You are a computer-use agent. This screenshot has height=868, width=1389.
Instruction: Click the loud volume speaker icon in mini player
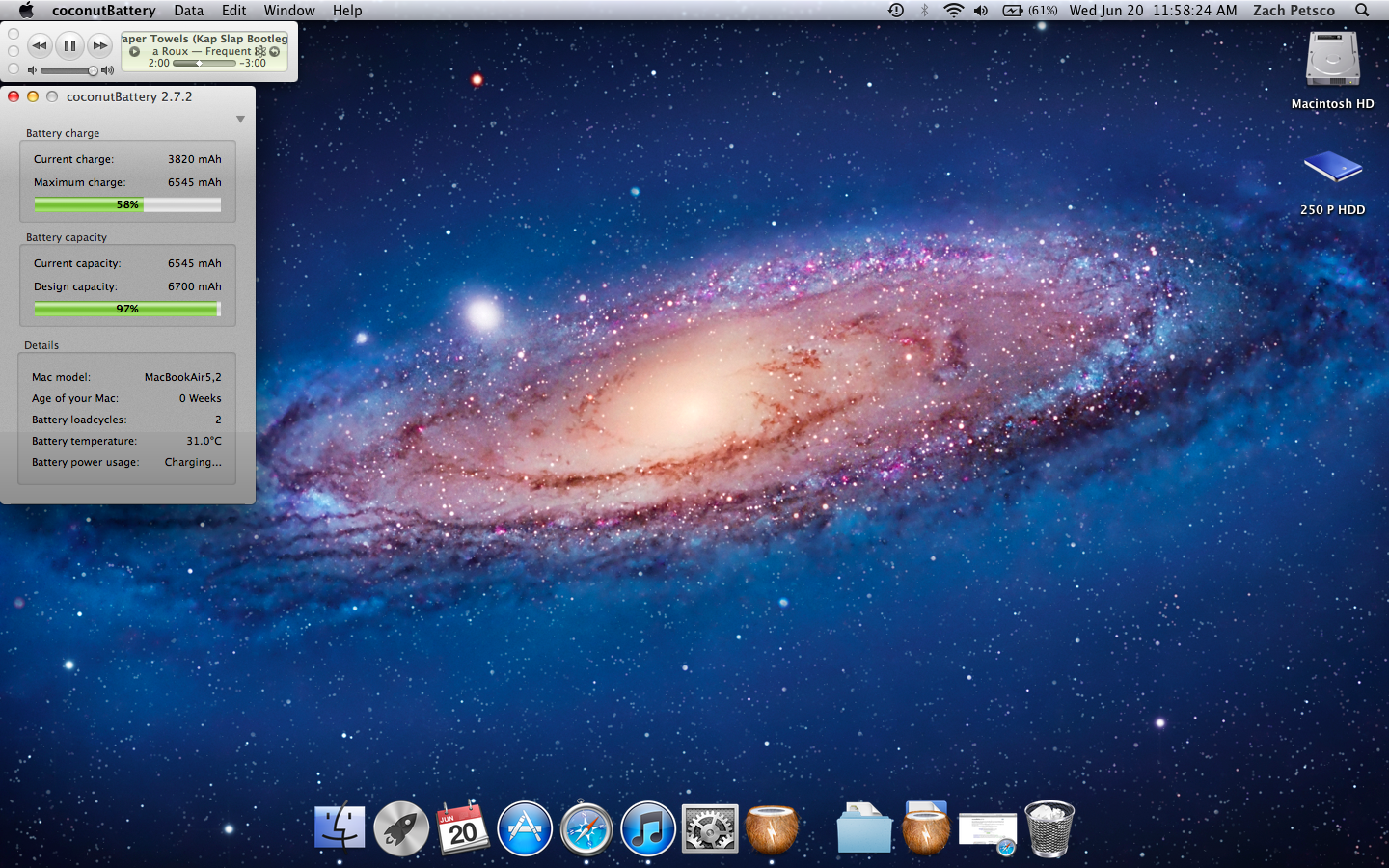click(x=107, y=70)
